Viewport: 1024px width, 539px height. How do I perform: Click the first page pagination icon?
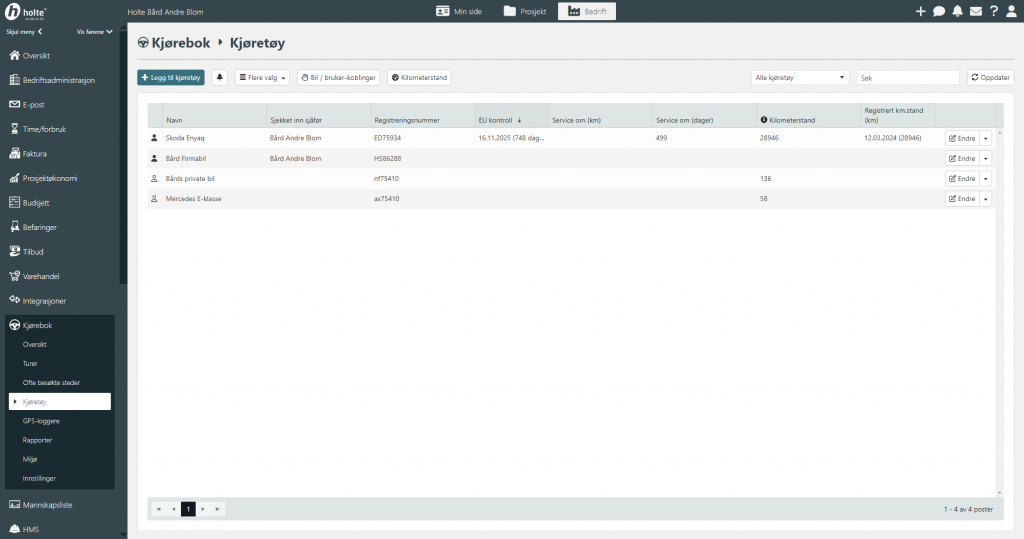click(x=158, y=509)
